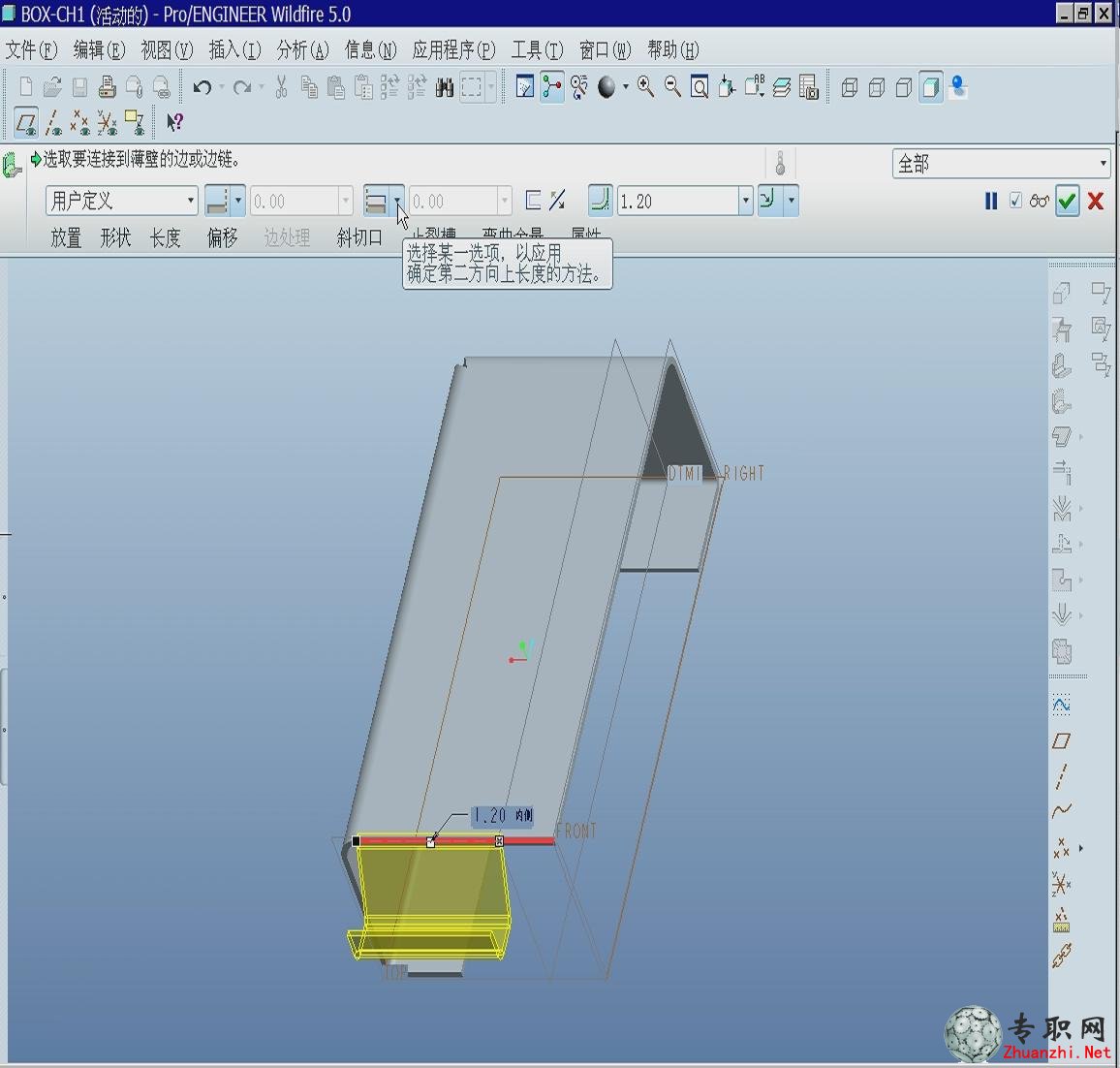Click the Orient mode icon
Image resolution: width=1120 pixels, height=1068 pixels.
(x=579, y=87)
